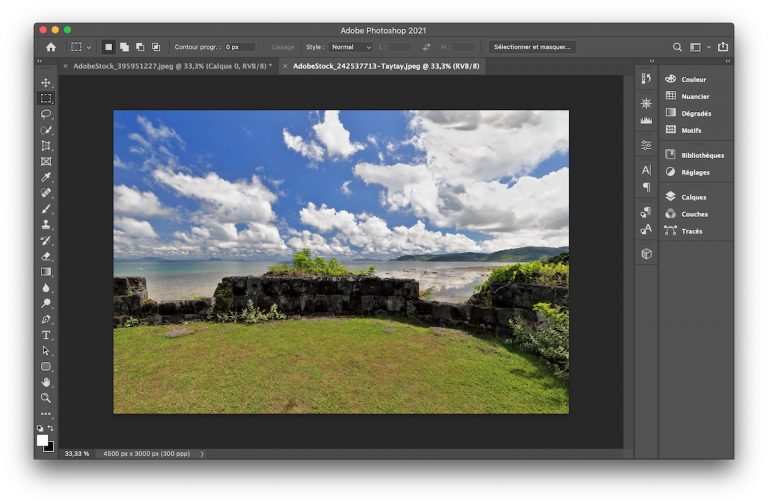
Task: Enable New selection mode
Action: click(x=109, y=47)
